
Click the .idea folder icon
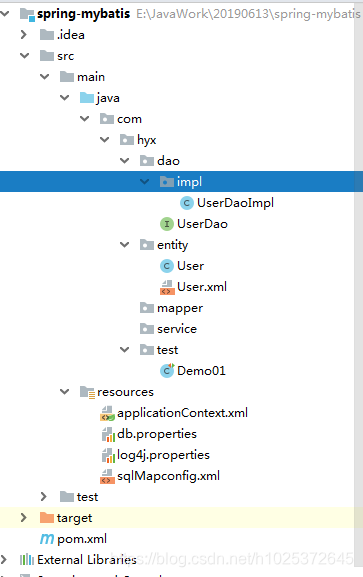coord(47,35)
